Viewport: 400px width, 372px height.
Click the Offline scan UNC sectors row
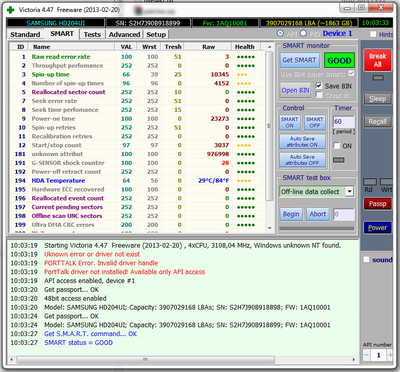[x=137, y=216]
